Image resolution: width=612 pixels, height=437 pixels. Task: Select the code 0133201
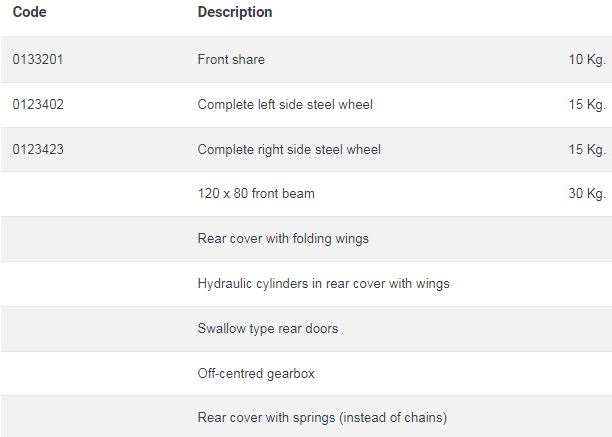38,60
